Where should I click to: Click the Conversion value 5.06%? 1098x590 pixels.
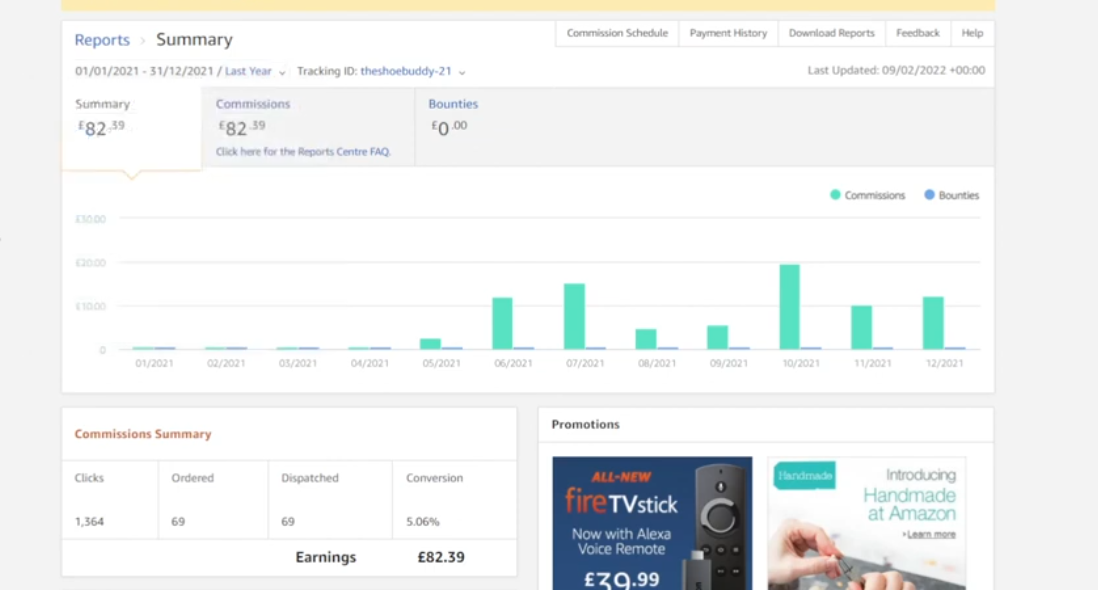[x=422, y=521]
